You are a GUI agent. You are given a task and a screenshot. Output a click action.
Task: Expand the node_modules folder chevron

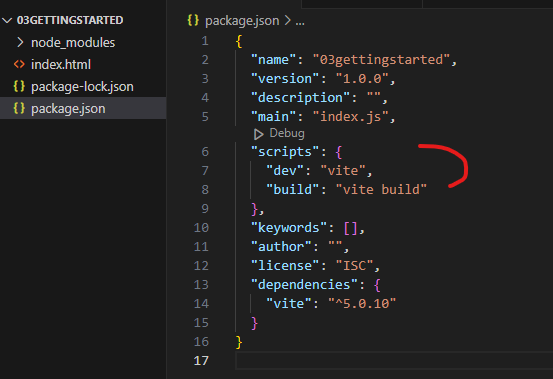tap(20, 43)
